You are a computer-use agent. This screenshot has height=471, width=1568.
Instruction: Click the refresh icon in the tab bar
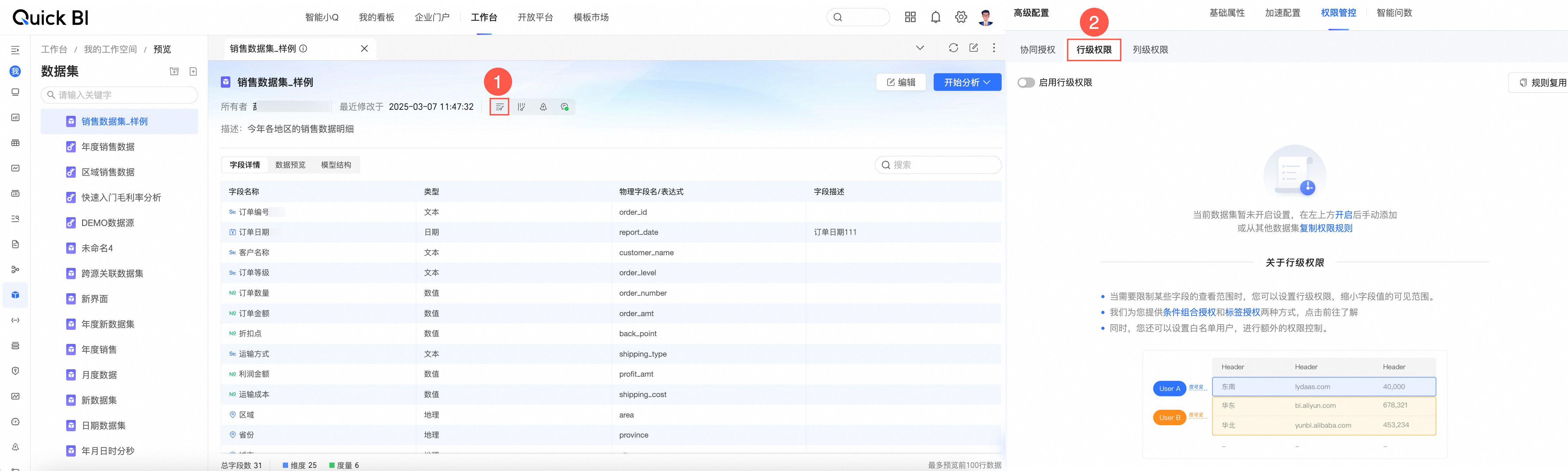point(953,48)
